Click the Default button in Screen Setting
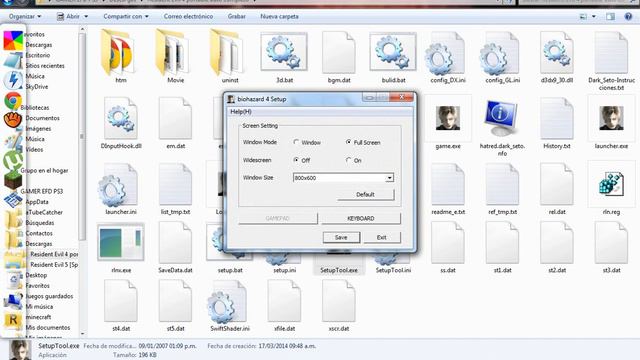Viewport: 640px width, 360px height. click(366, 194)
